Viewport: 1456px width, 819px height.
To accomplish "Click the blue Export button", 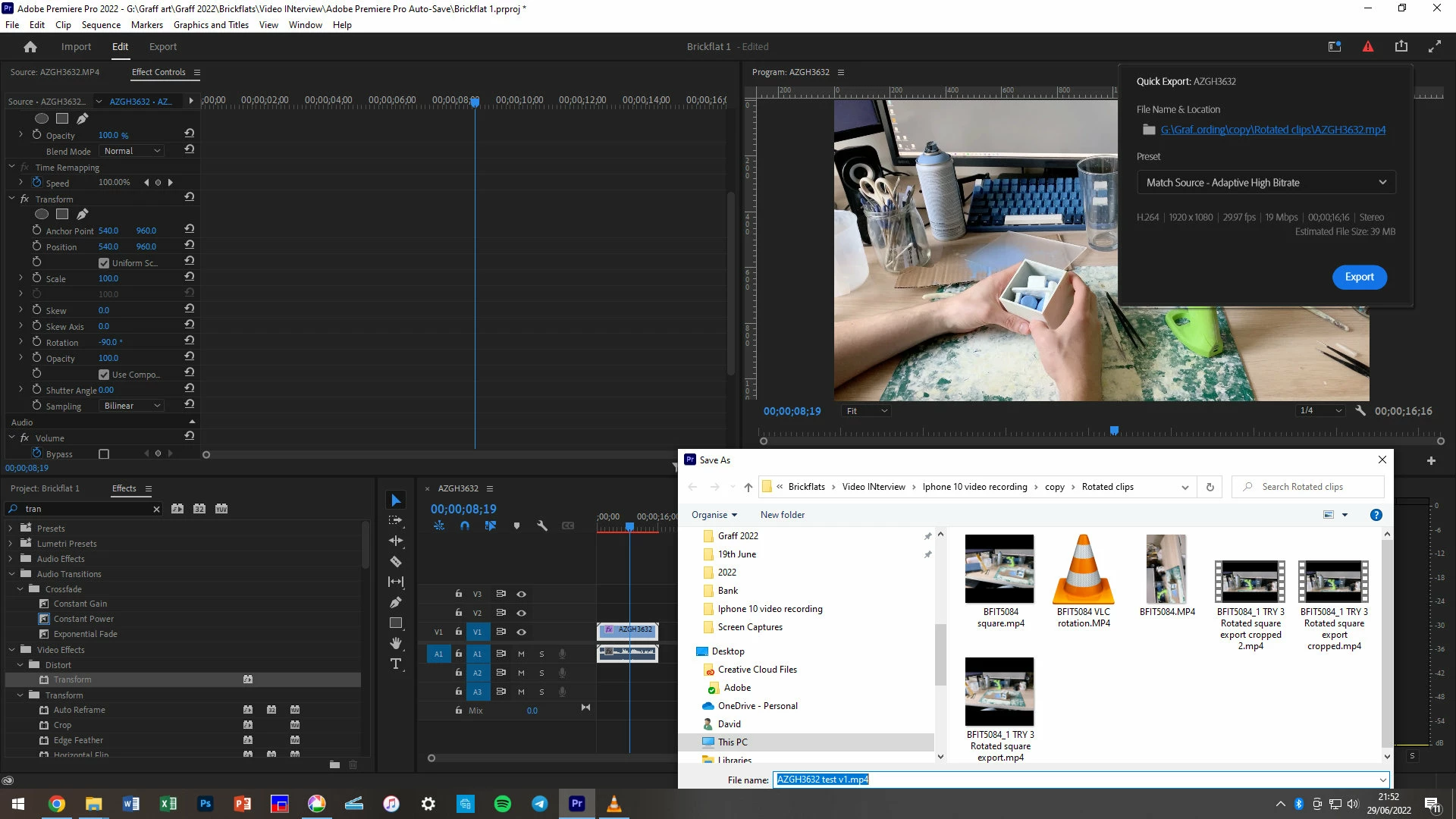I will tap(1359, 277).
